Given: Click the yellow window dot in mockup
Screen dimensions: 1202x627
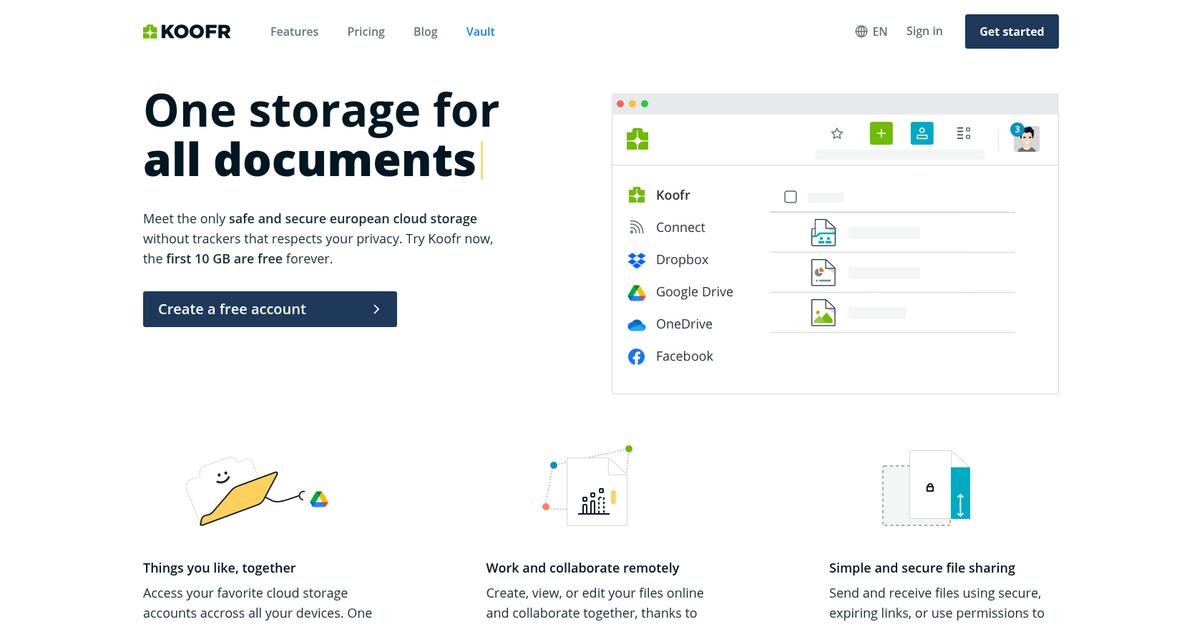Looking at the screenshot, I should click(x=632, y=104).
